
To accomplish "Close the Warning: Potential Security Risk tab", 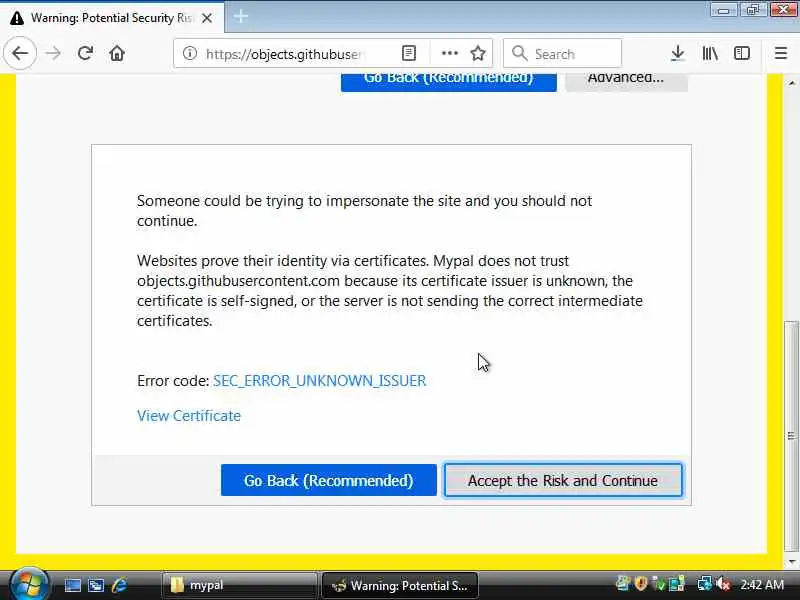I will point(207,18).
